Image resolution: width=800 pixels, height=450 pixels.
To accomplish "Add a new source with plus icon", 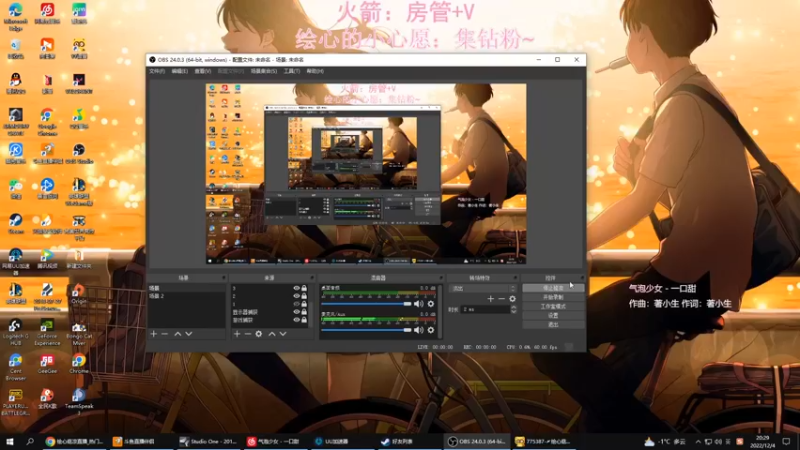I will coord(237,334).
